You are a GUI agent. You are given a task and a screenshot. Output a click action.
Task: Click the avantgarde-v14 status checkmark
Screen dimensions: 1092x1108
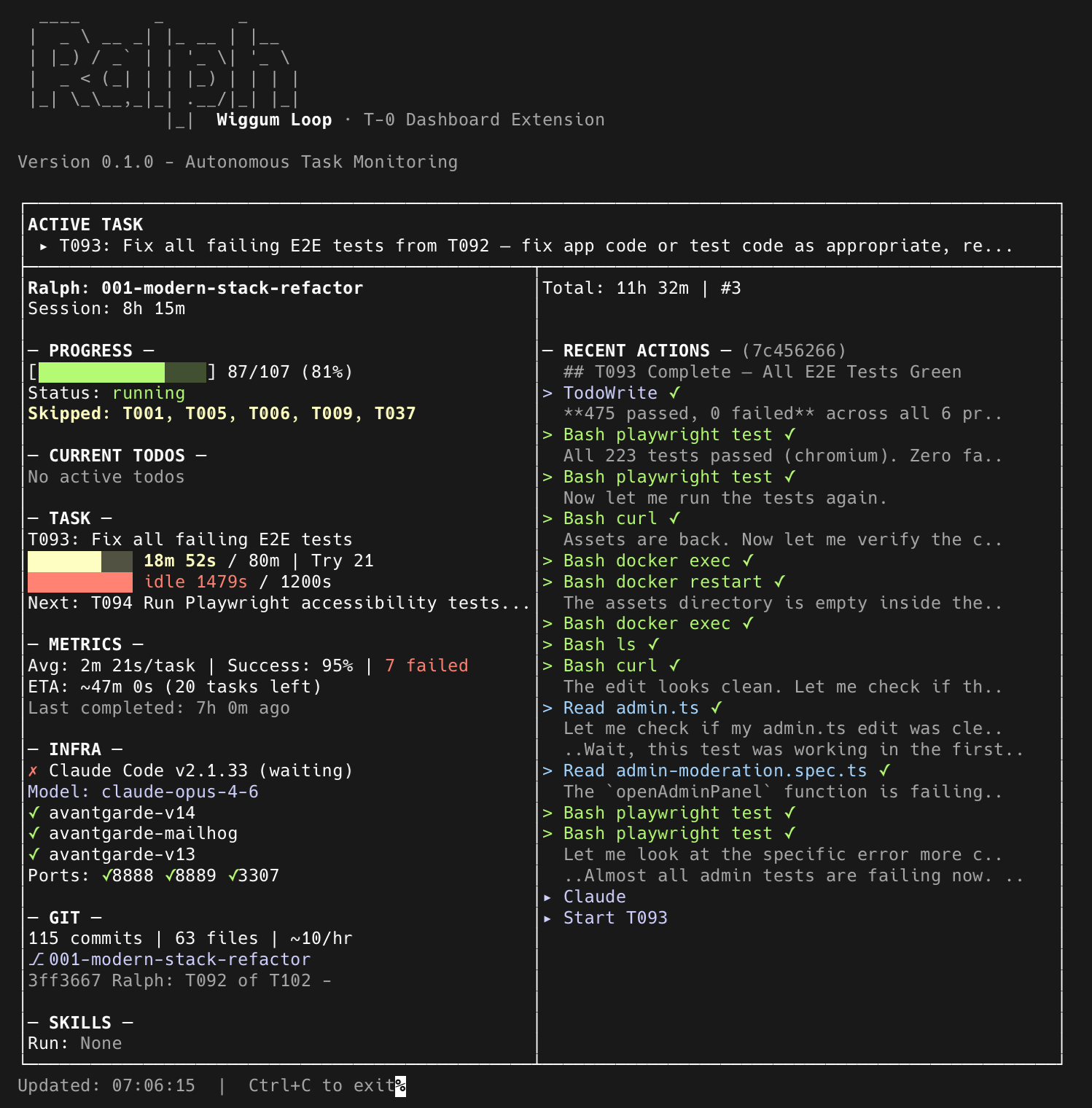34,813
